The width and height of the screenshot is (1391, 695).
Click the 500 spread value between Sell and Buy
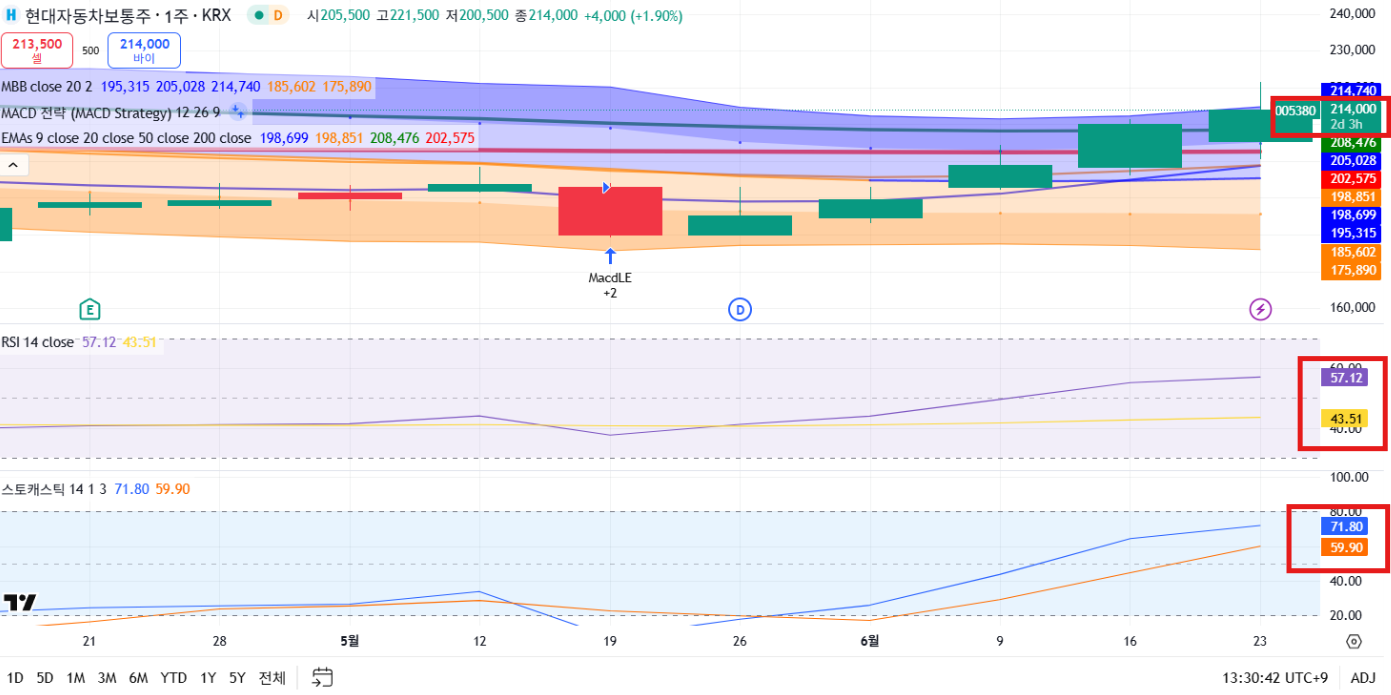click(x=90, y=50)
